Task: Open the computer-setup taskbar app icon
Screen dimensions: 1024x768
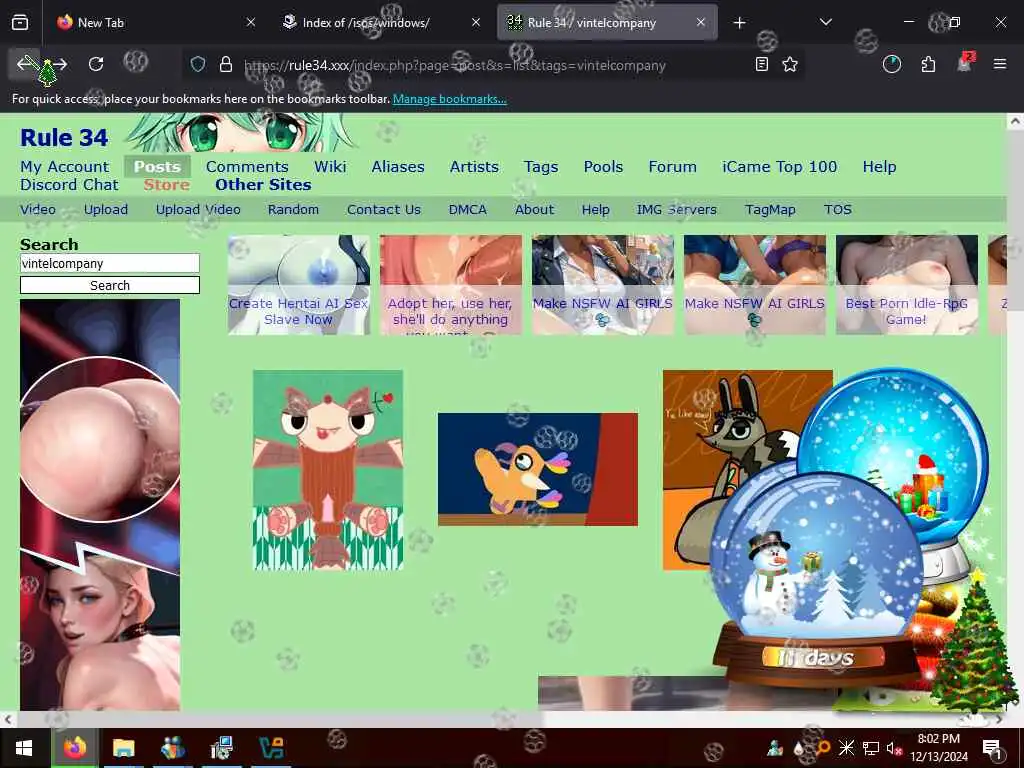Action: click(222, 748)
